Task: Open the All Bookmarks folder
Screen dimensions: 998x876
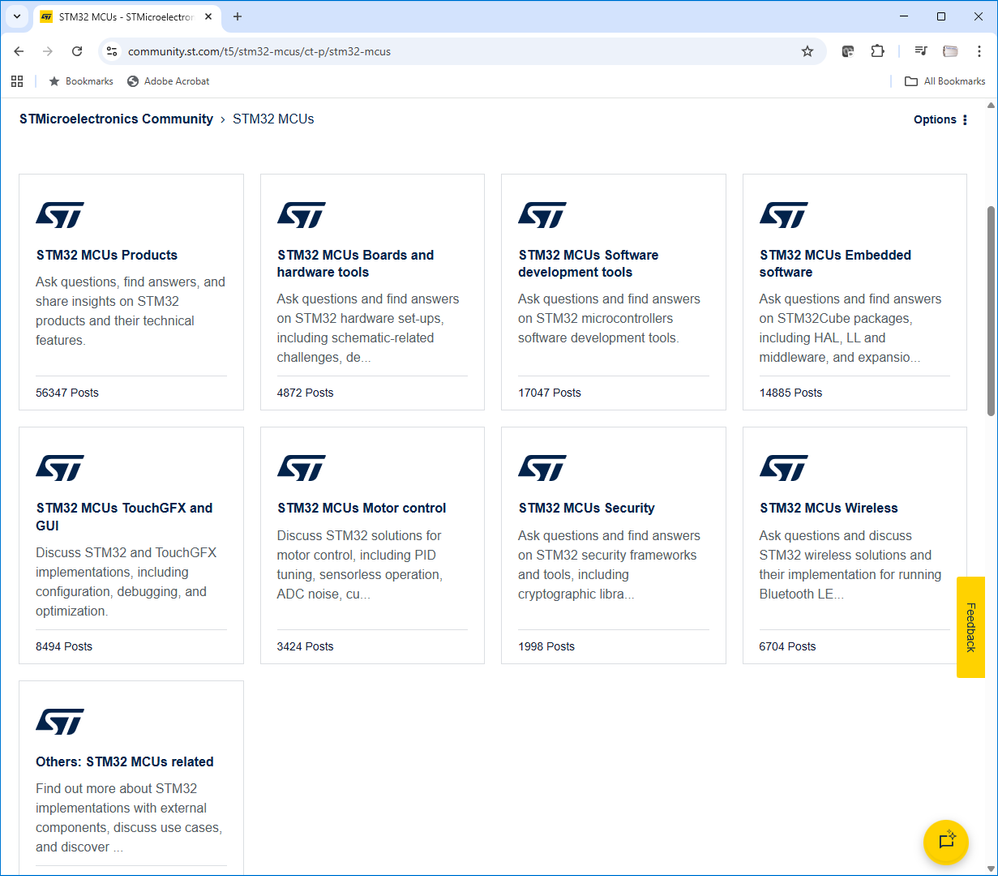Action: point(945,81)
